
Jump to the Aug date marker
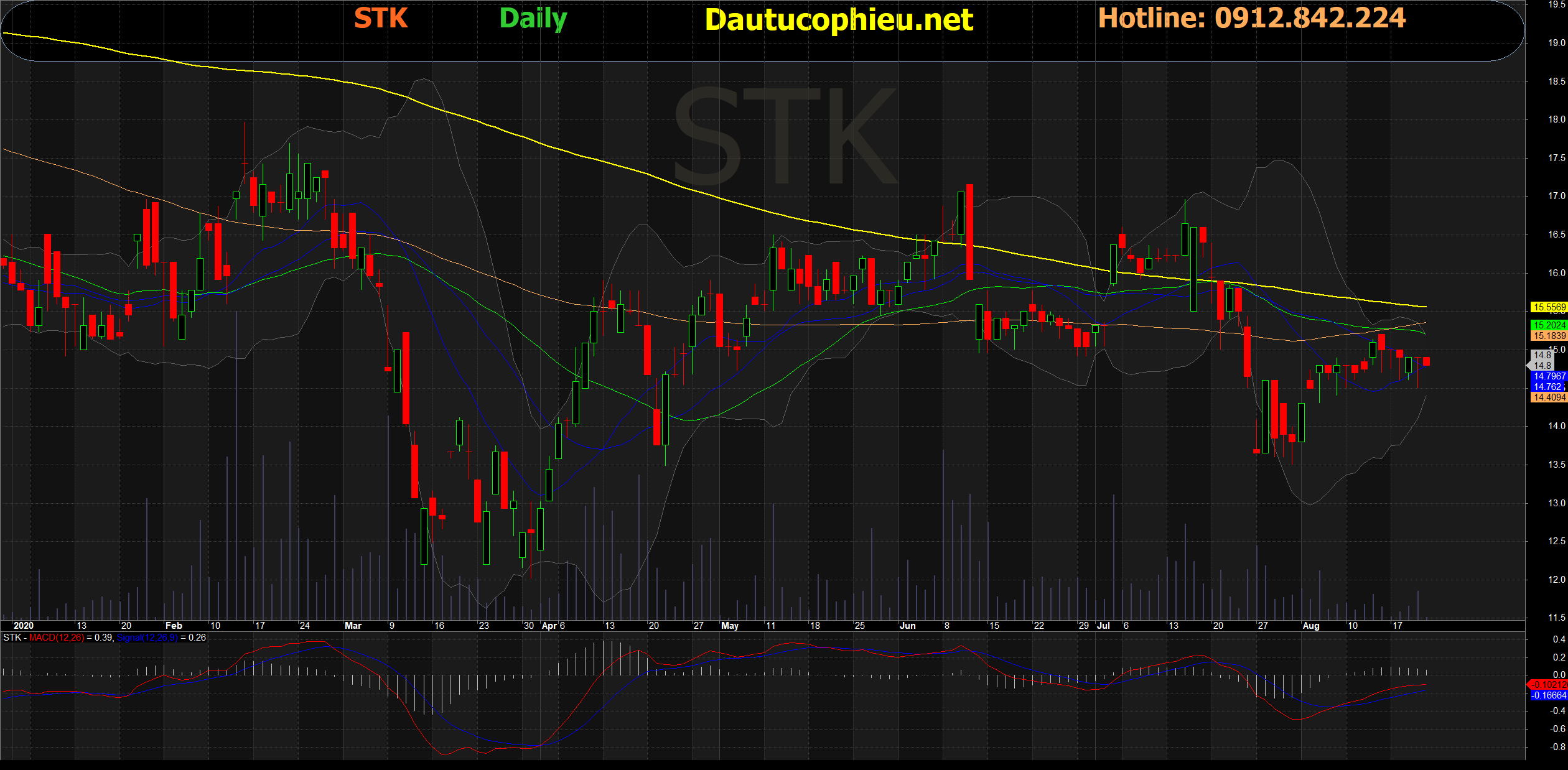pos(1311,626)
